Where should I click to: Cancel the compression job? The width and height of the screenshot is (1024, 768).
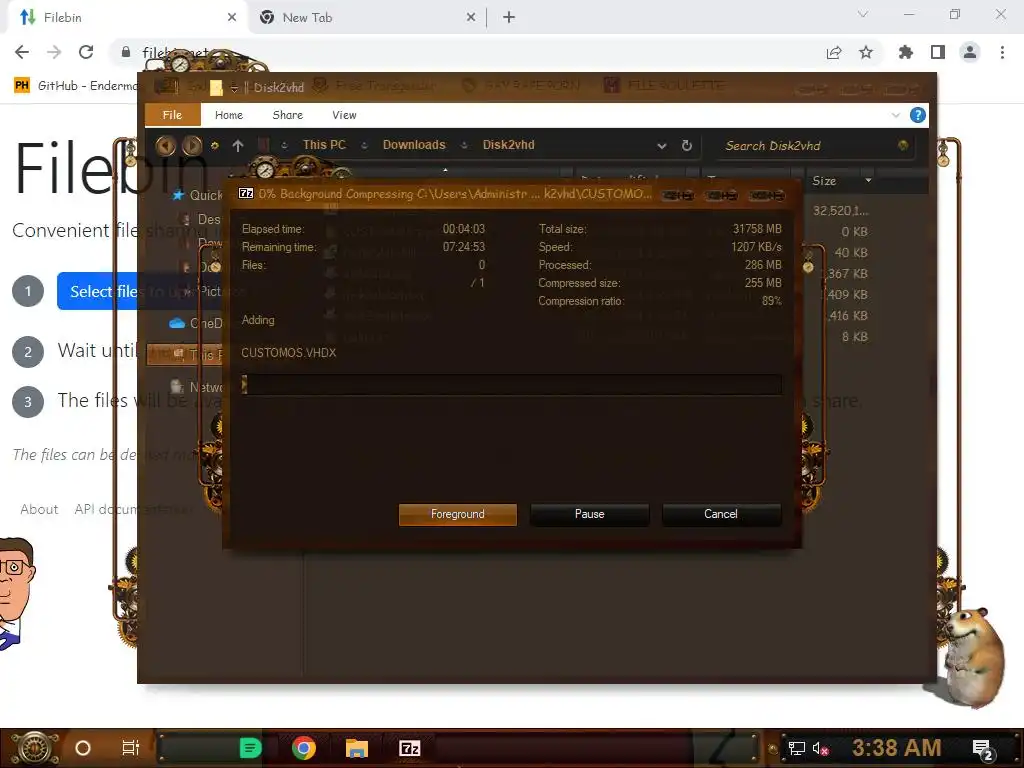tap(721, 514)
